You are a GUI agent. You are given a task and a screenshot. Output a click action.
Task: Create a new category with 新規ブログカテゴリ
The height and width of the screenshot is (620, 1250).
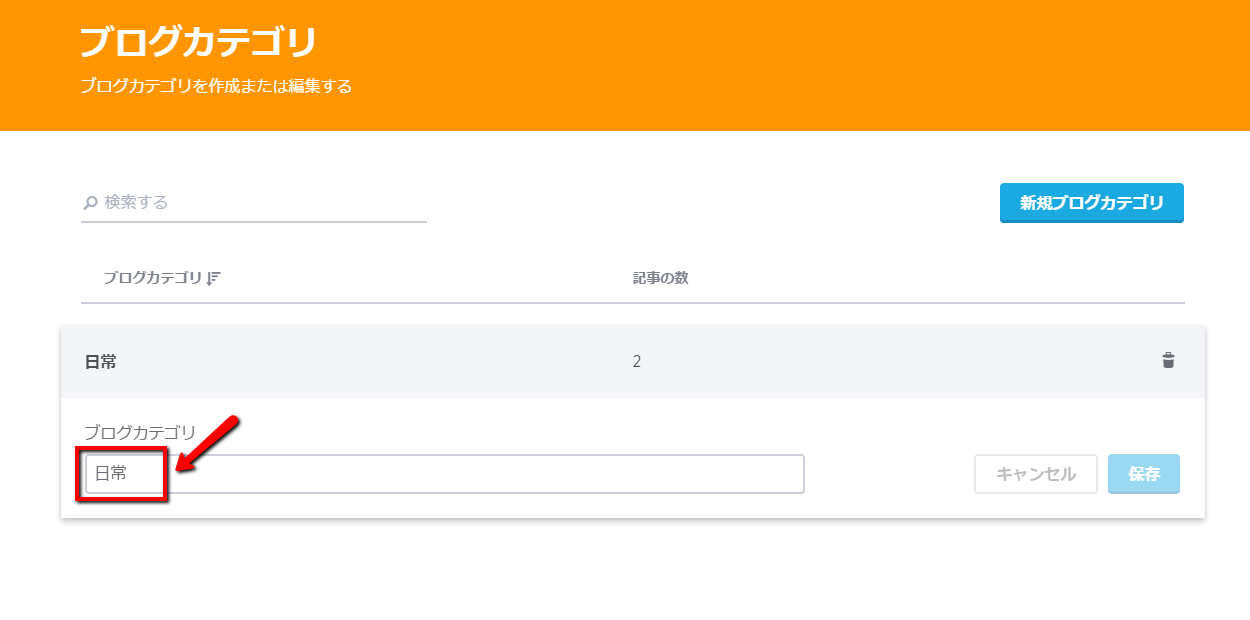1091,203
